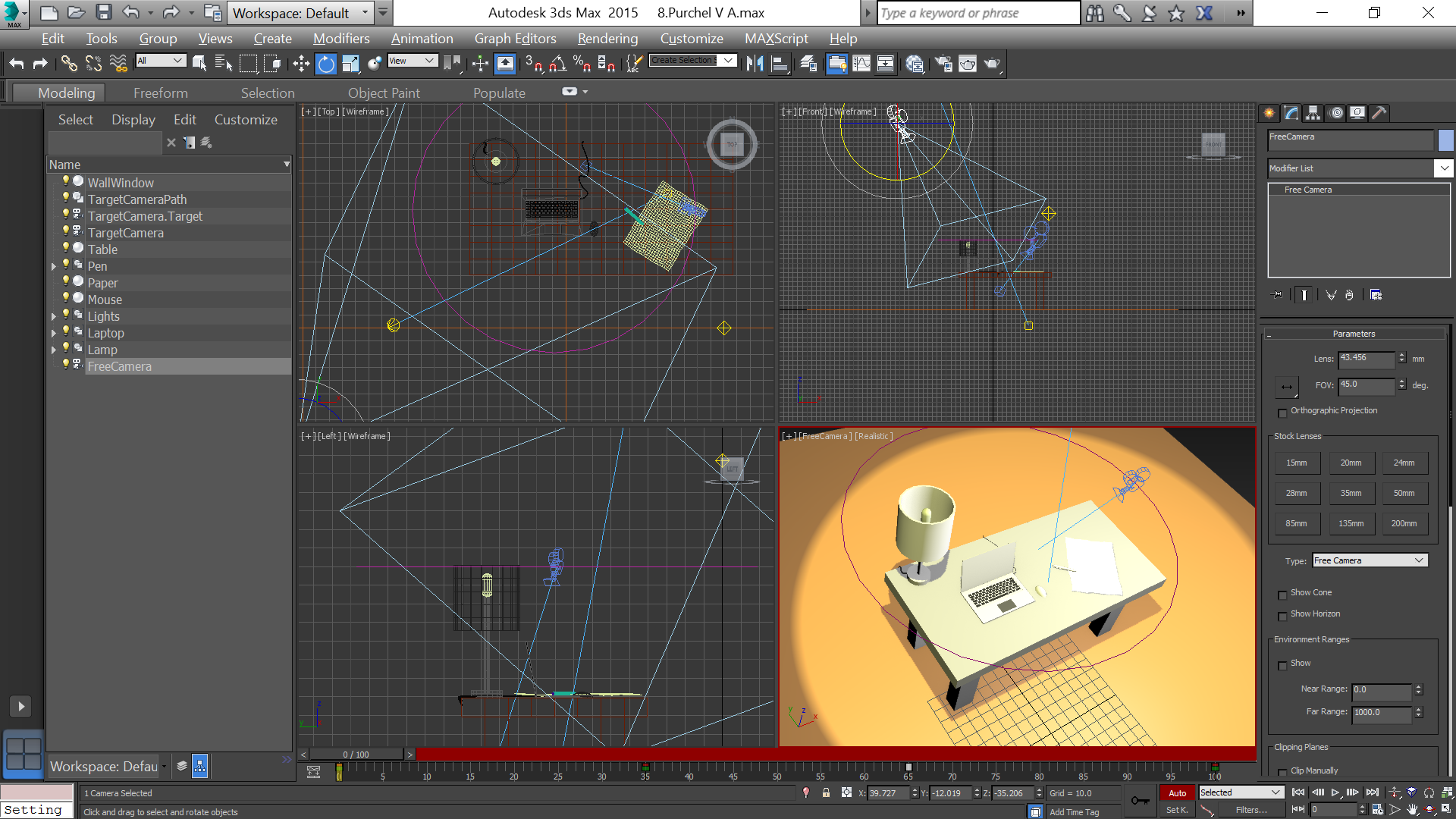This screenshot has height=819, width=1456.
Task: Activate the Select and Move tool
Action: point(301,64)
